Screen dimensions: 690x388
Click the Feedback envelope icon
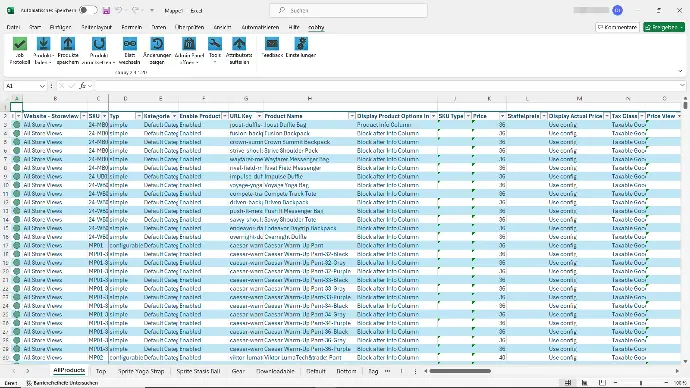tap(272, 44)
